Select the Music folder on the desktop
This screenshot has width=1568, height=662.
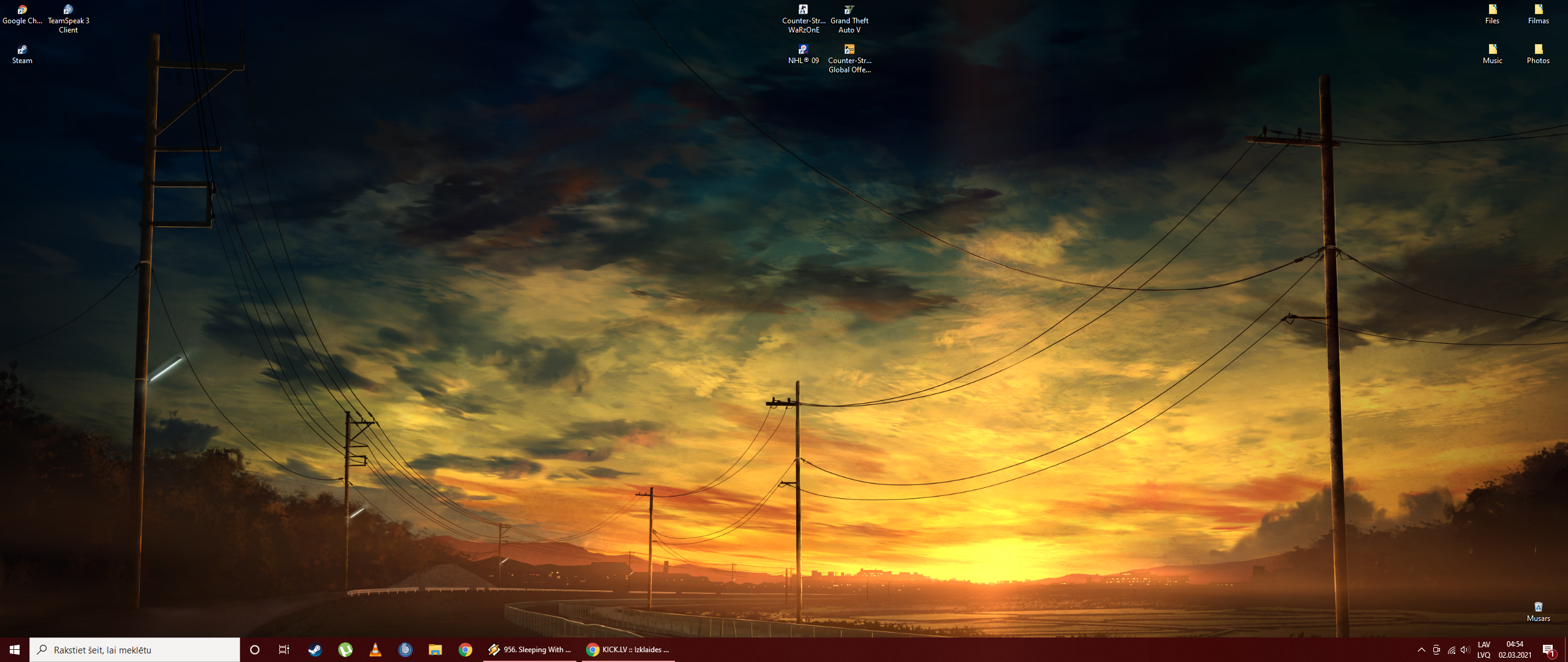tap(1493, 54)
